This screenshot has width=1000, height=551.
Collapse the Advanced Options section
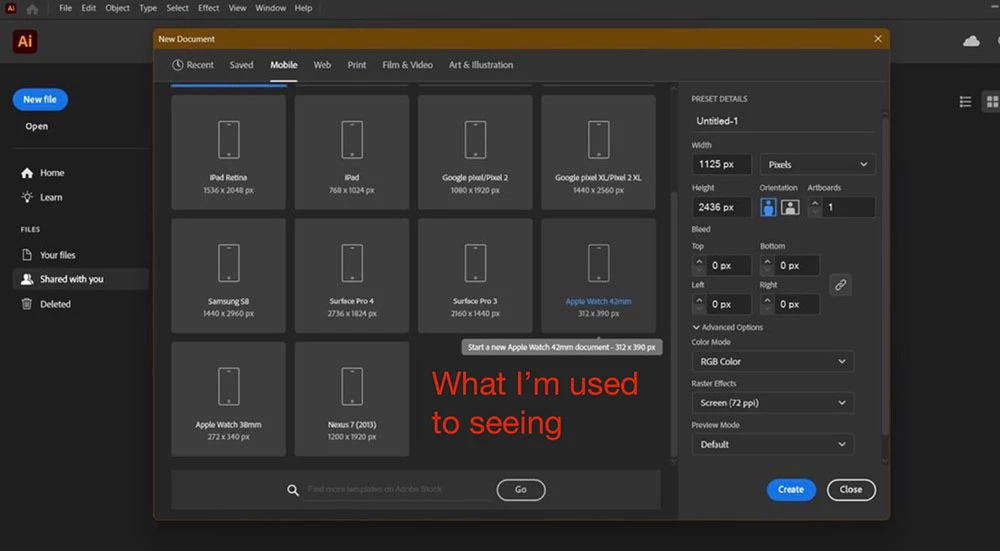[x=728, y=327]
